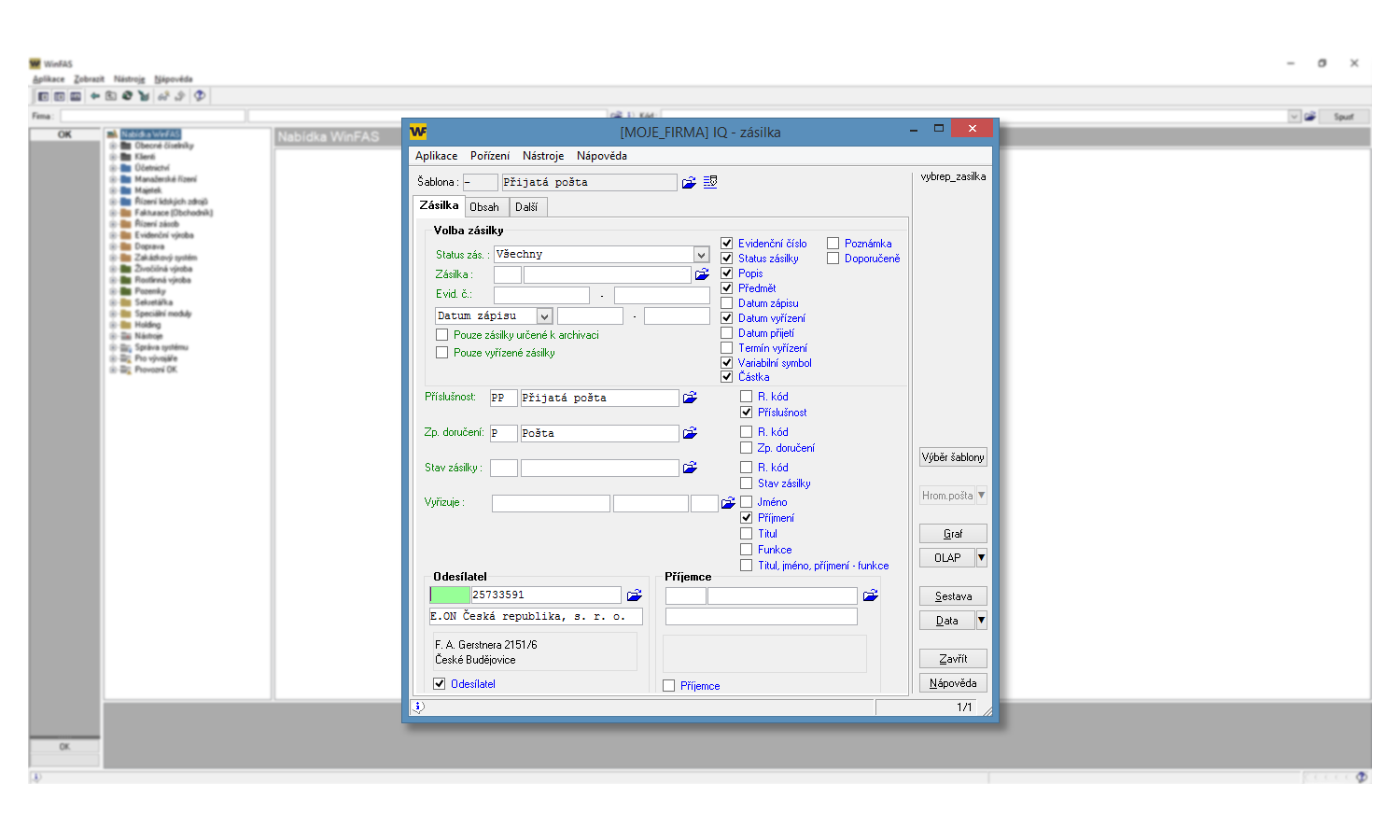Expand the Holding tree node in WinFAS
This screenshot has height=840, width=1400.
114,325
